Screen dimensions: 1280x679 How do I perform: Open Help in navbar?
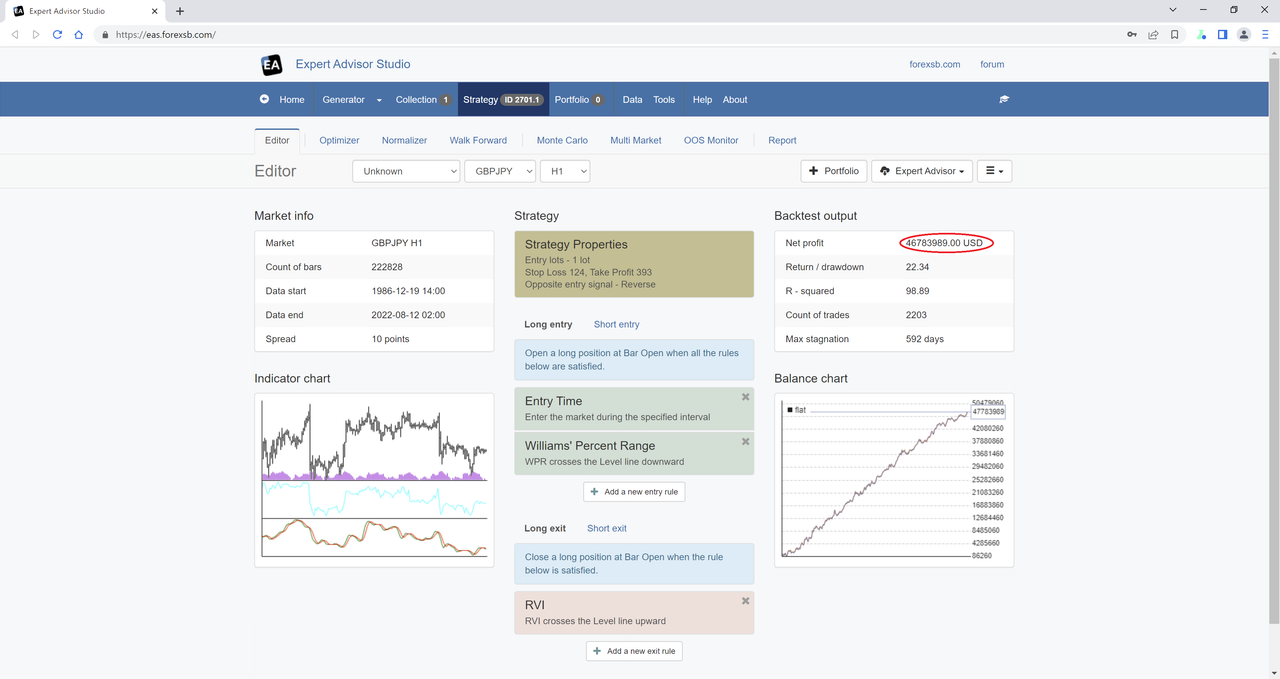(702, 100)
